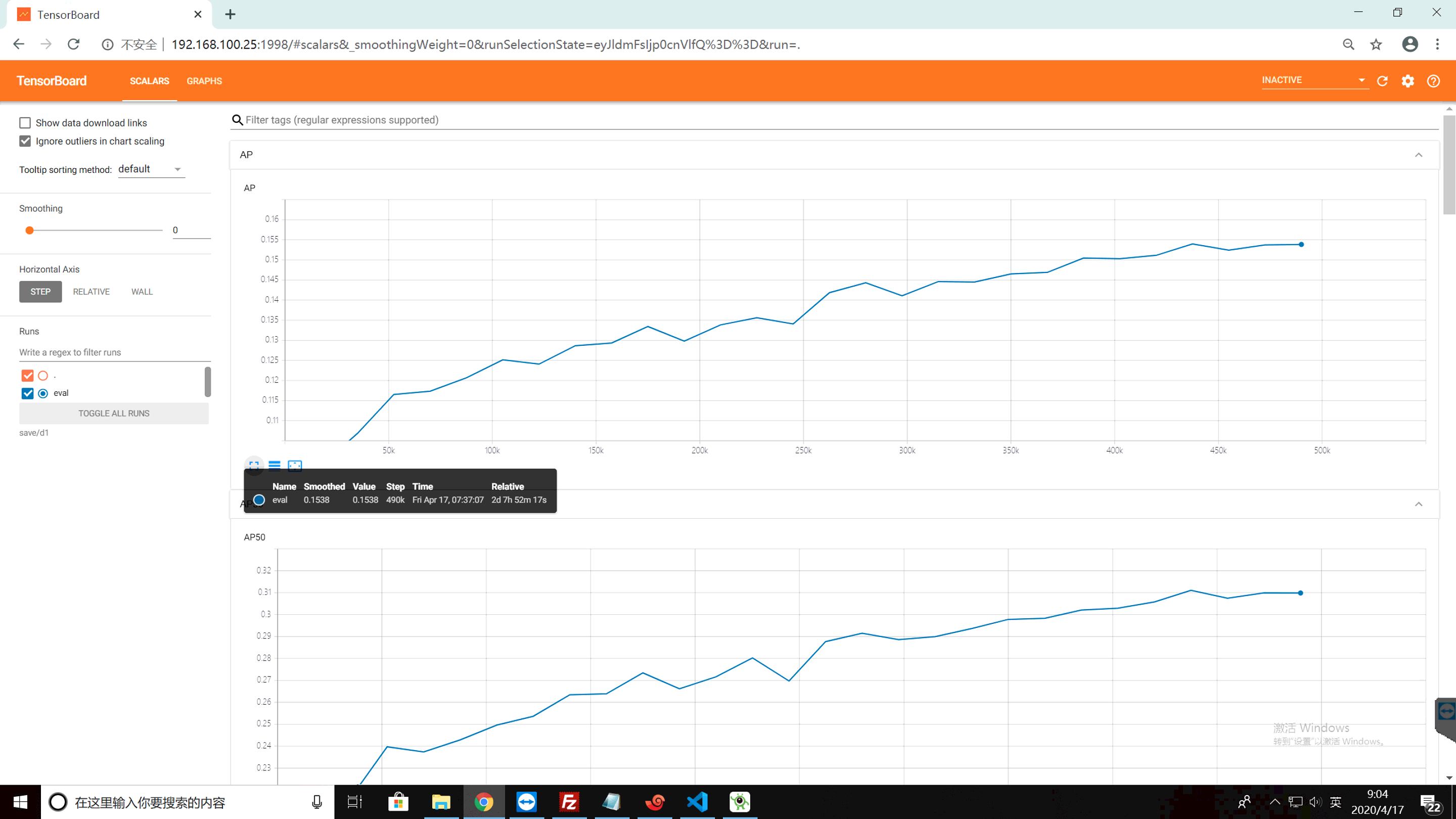Screen dimensions: 1456x819
Task: Enable Show data download links
Action: [25, 122]
